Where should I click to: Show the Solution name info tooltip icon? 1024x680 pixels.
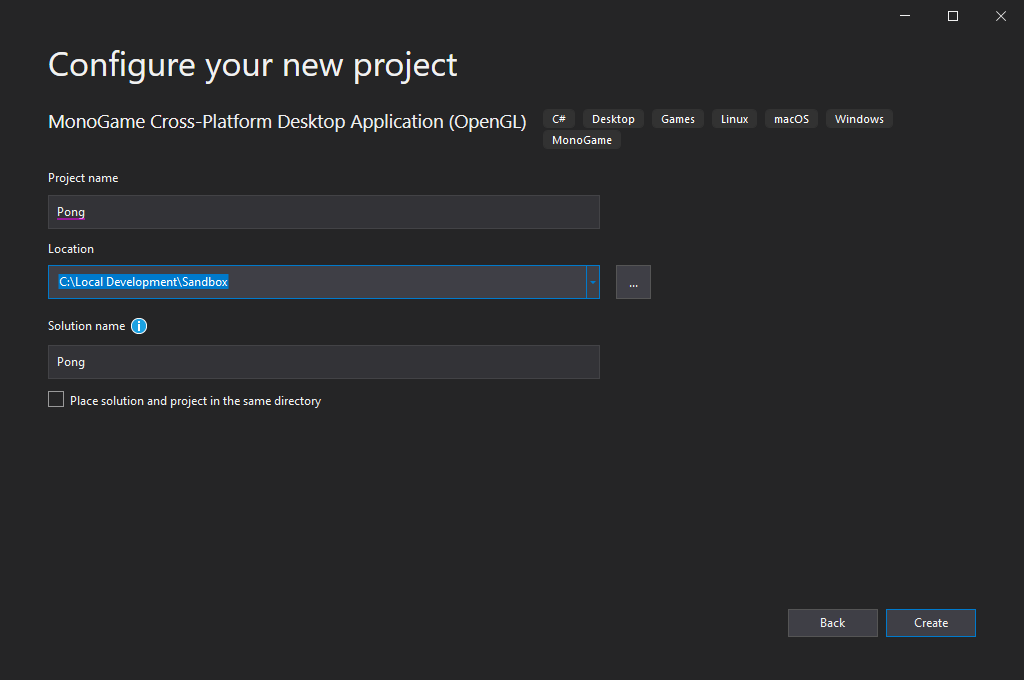139,326
